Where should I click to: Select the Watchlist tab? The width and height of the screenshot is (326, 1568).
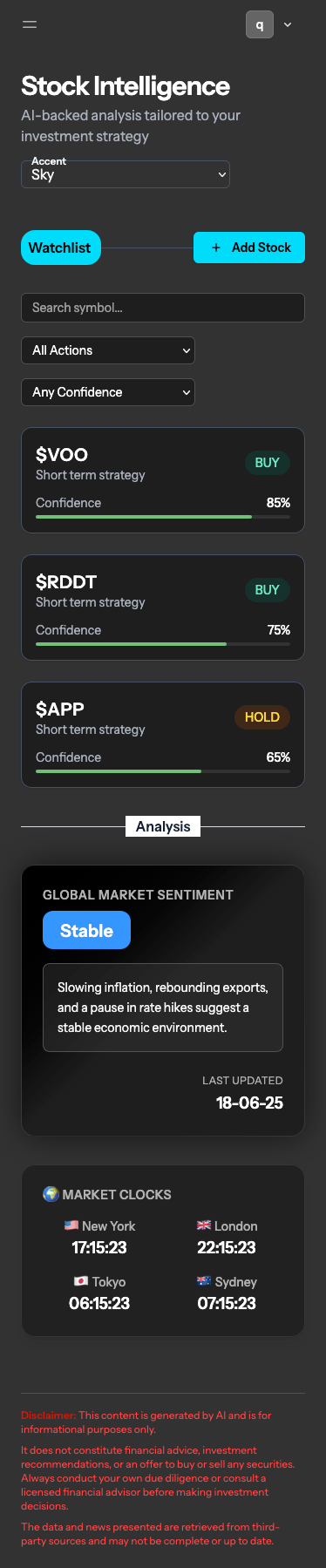(x=60, y=248)
